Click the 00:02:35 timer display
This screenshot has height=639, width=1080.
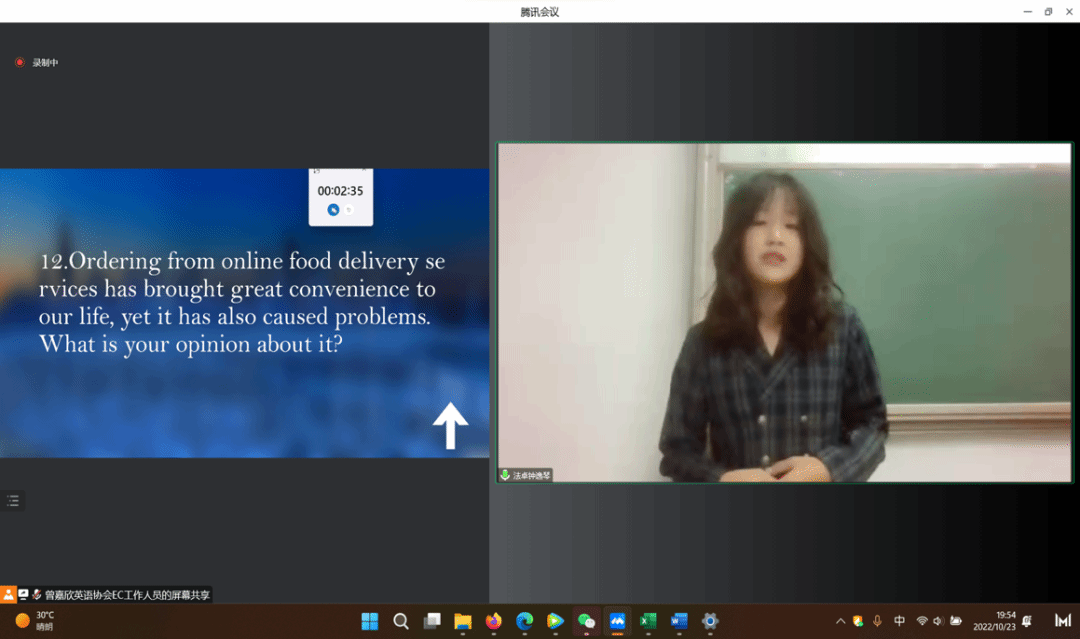[340, 191]
